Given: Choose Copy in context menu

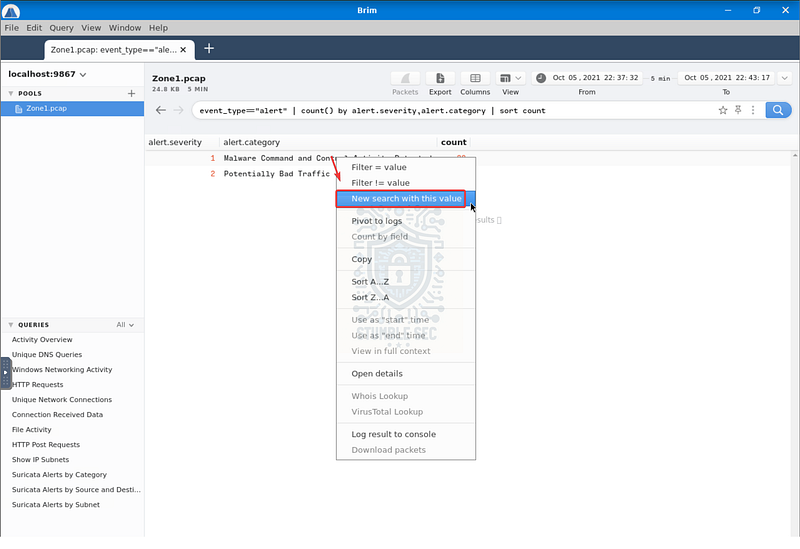Looking at the screenshot, I should pos(406,259).
